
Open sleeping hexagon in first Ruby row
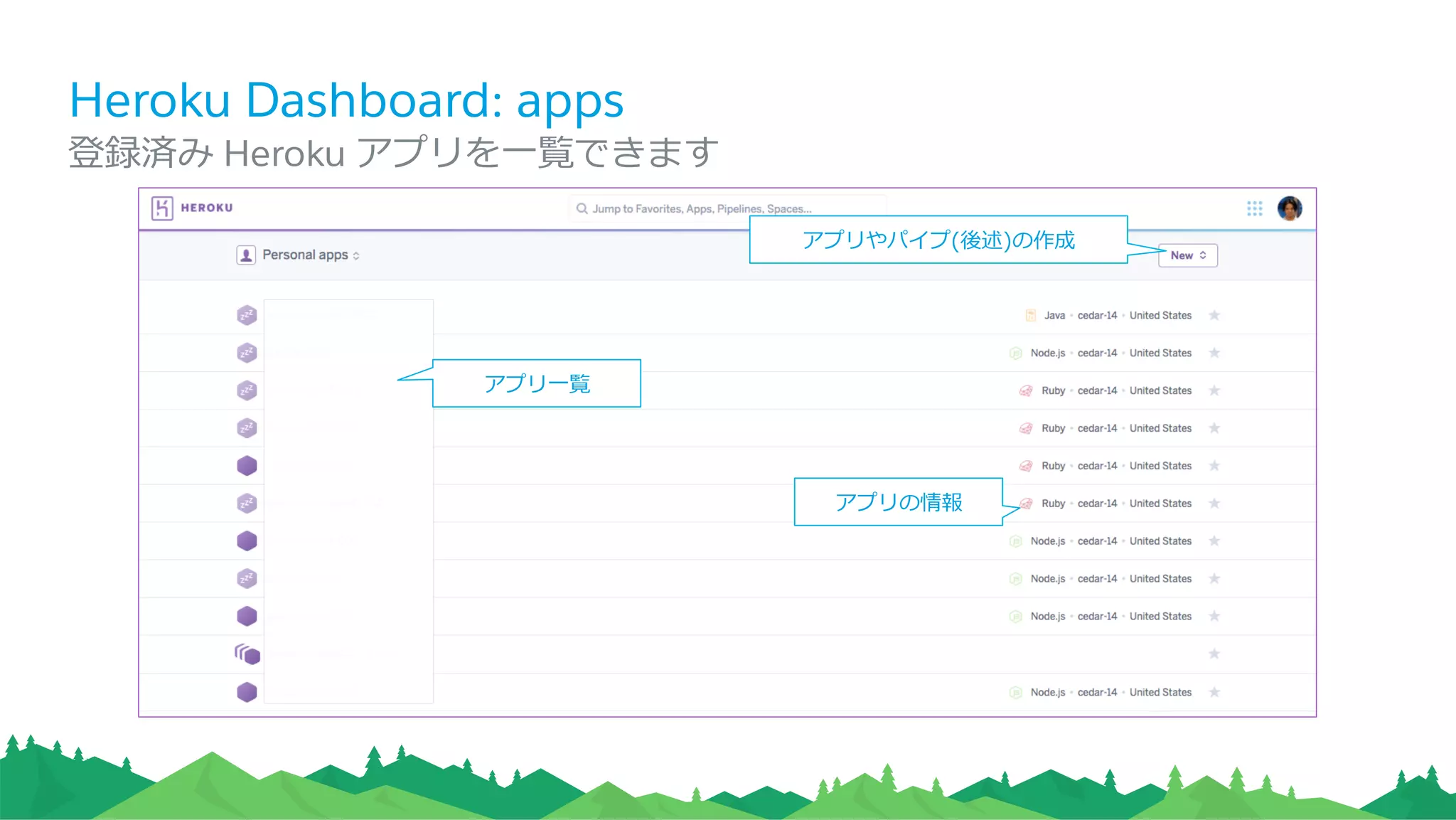(x=247, y=390)
